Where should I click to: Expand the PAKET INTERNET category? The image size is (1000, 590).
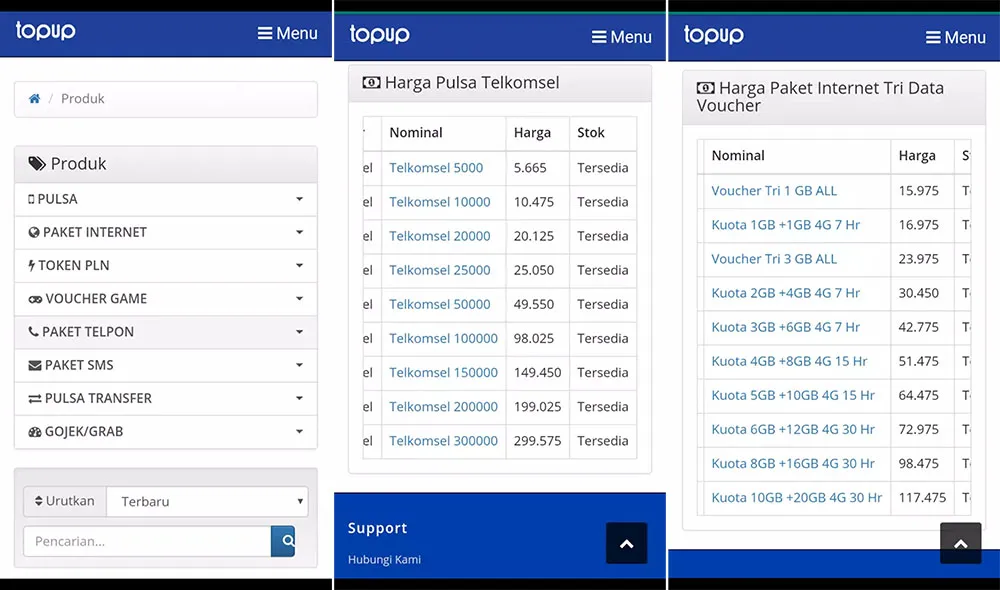point(166,232)
